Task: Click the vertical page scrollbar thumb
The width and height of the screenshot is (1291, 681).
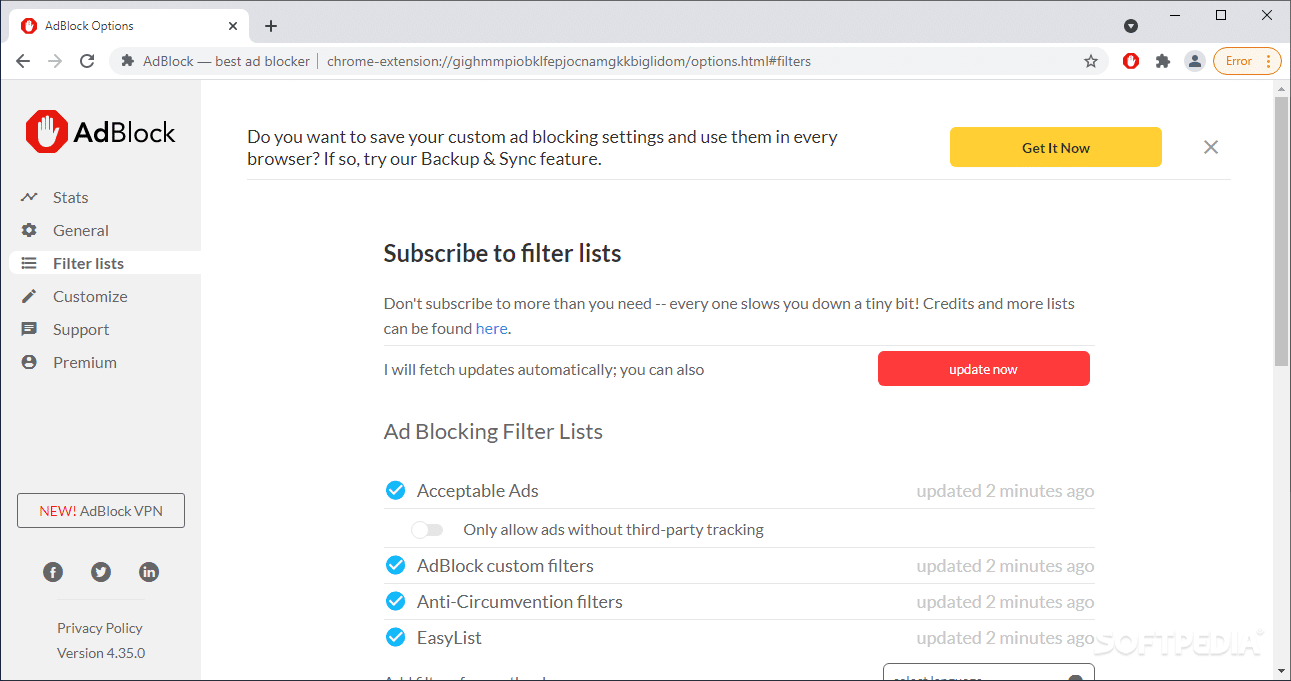Action: pyautogui.click(x=1282, y=231)
